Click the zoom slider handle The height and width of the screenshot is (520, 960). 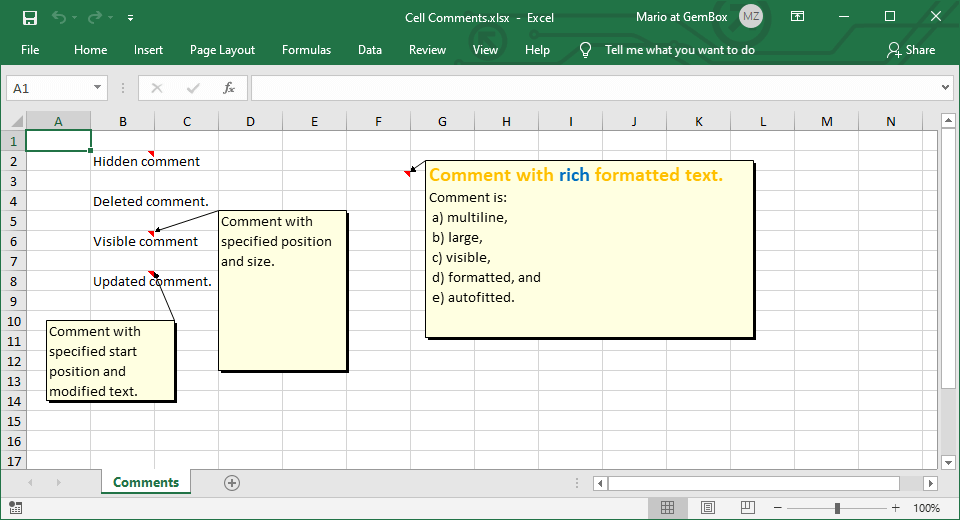tap(837, 508)
